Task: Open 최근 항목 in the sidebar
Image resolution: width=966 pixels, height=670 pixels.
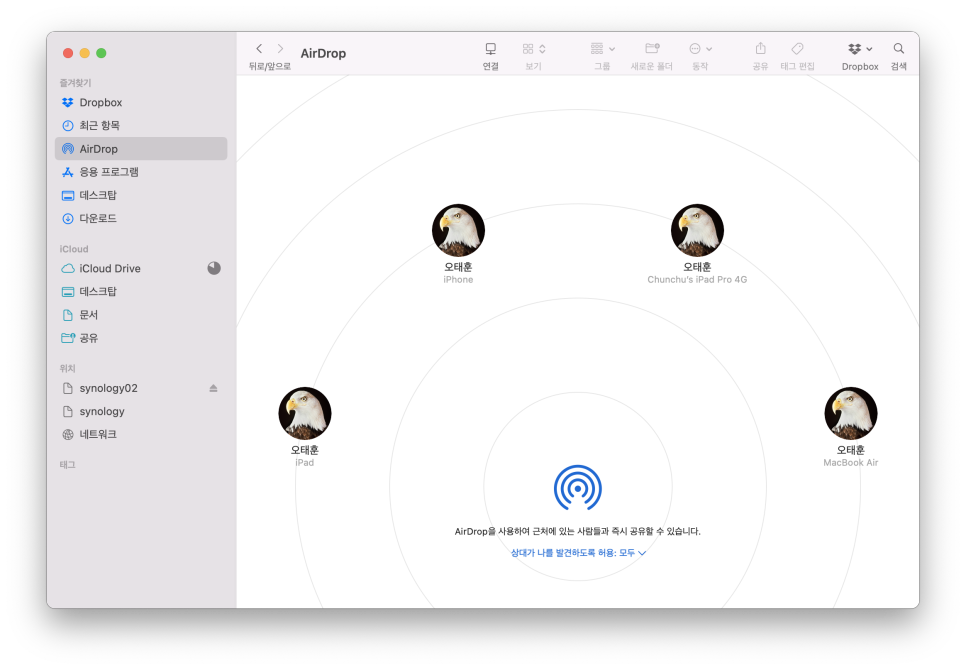Action: pos(141,126)
